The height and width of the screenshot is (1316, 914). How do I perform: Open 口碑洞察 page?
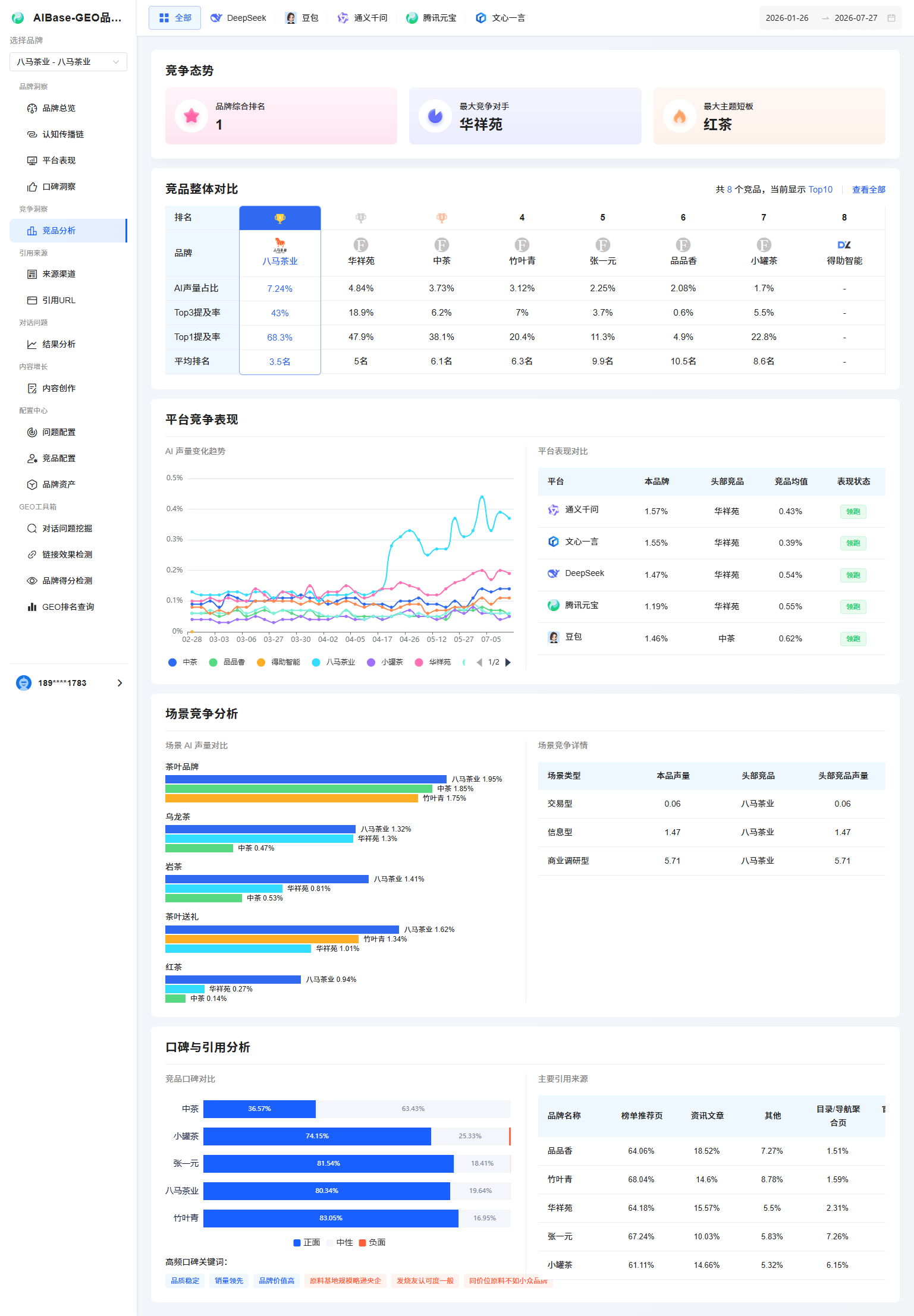click(68, 187)
